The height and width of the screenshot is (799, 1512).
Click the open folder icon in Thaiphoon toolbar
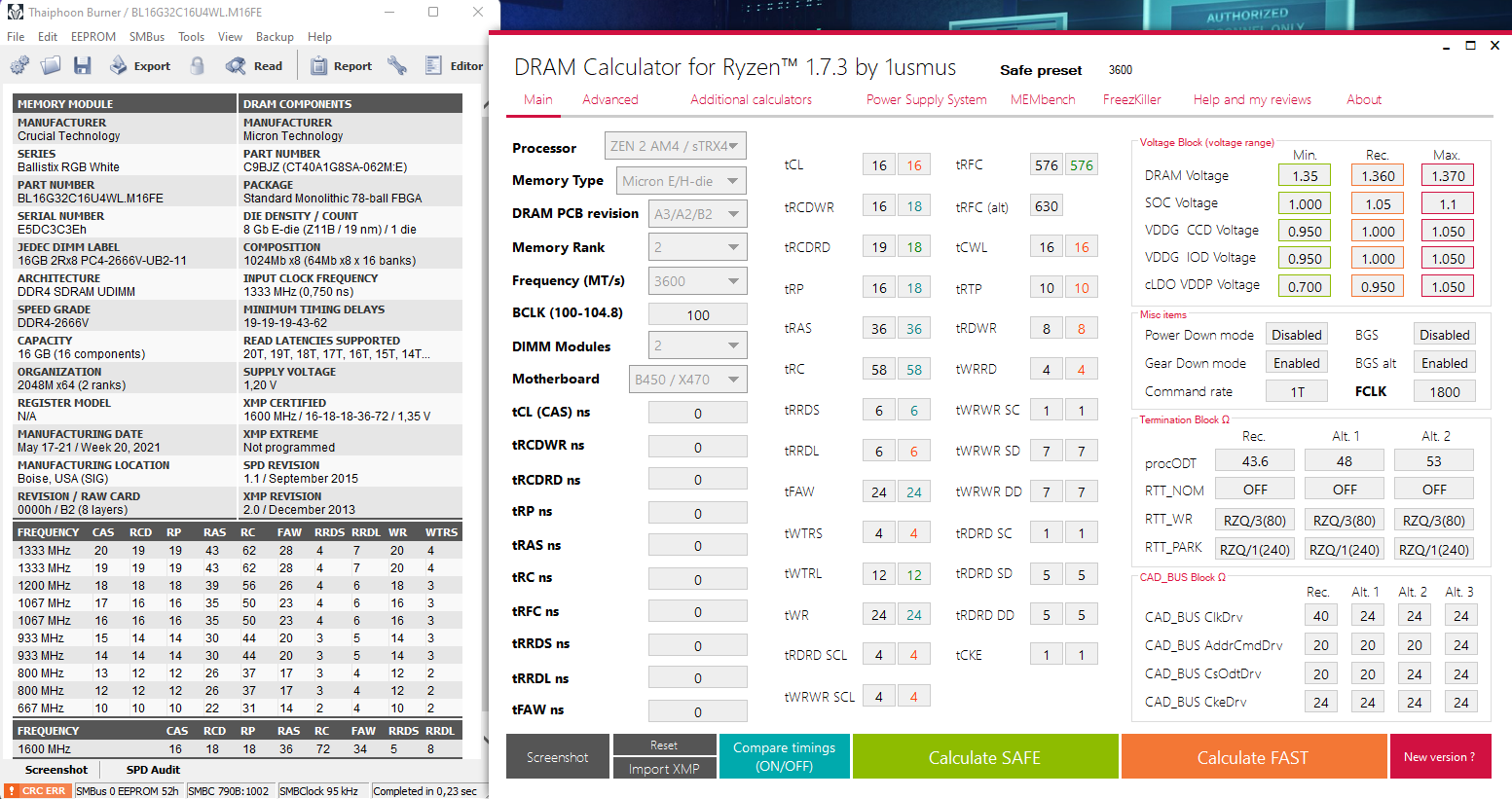pyautogui.click(x=51, y=66)
